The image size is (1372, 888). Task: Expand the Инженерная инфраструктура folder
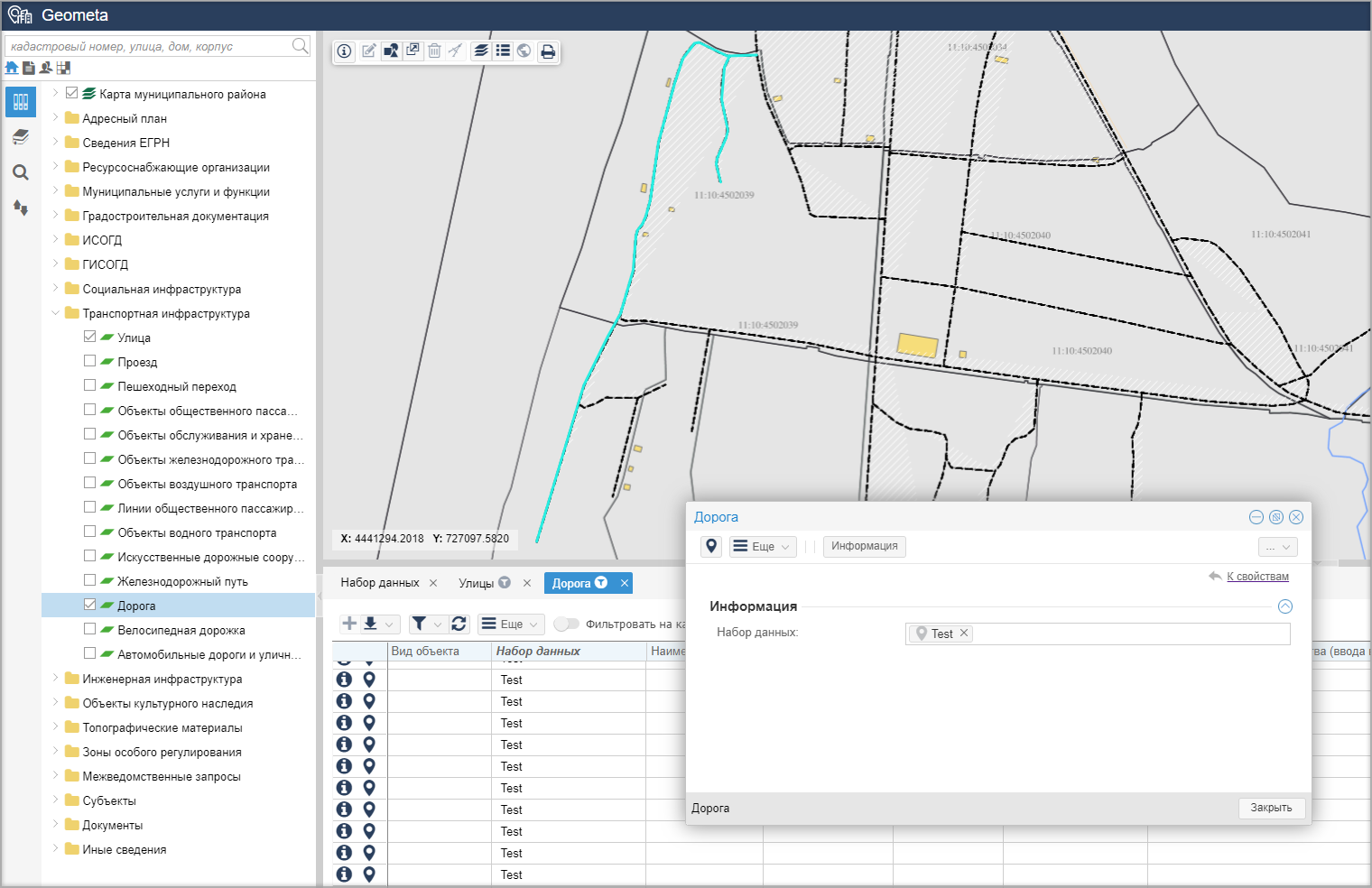point(54,678)
